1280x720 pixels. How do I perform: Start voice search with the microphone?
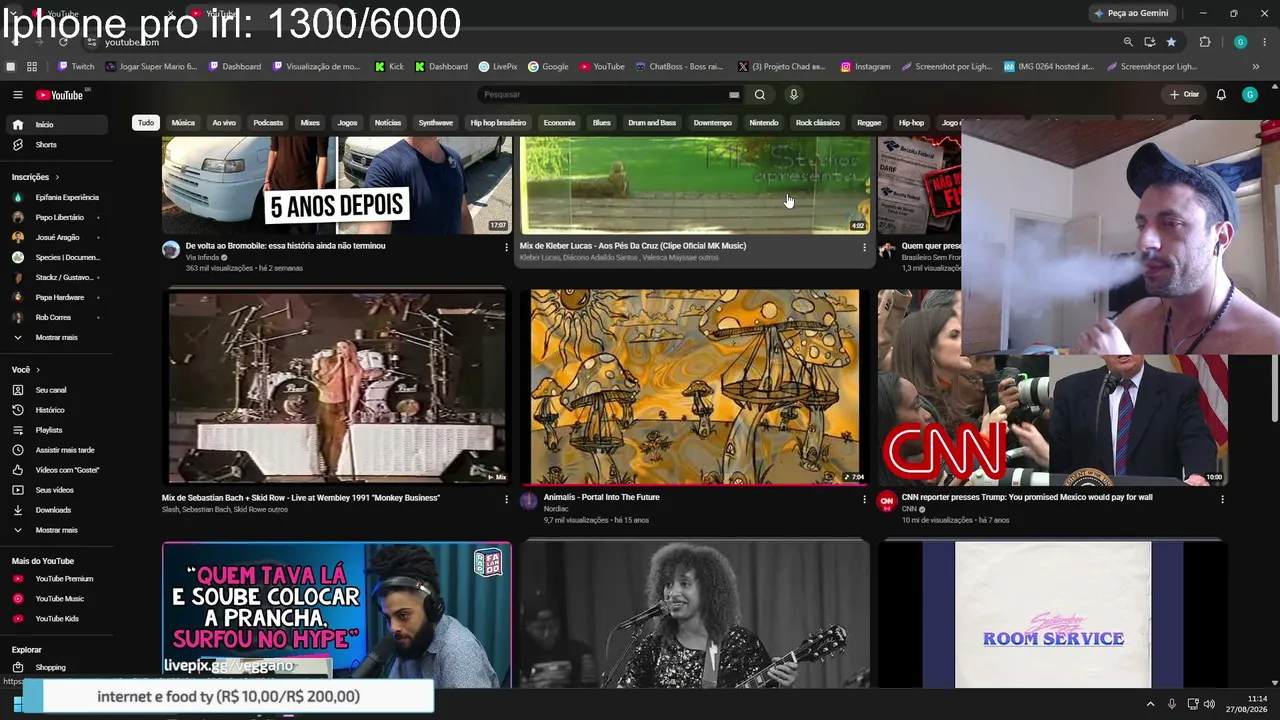pyautogui.click(x=794, y=95)
